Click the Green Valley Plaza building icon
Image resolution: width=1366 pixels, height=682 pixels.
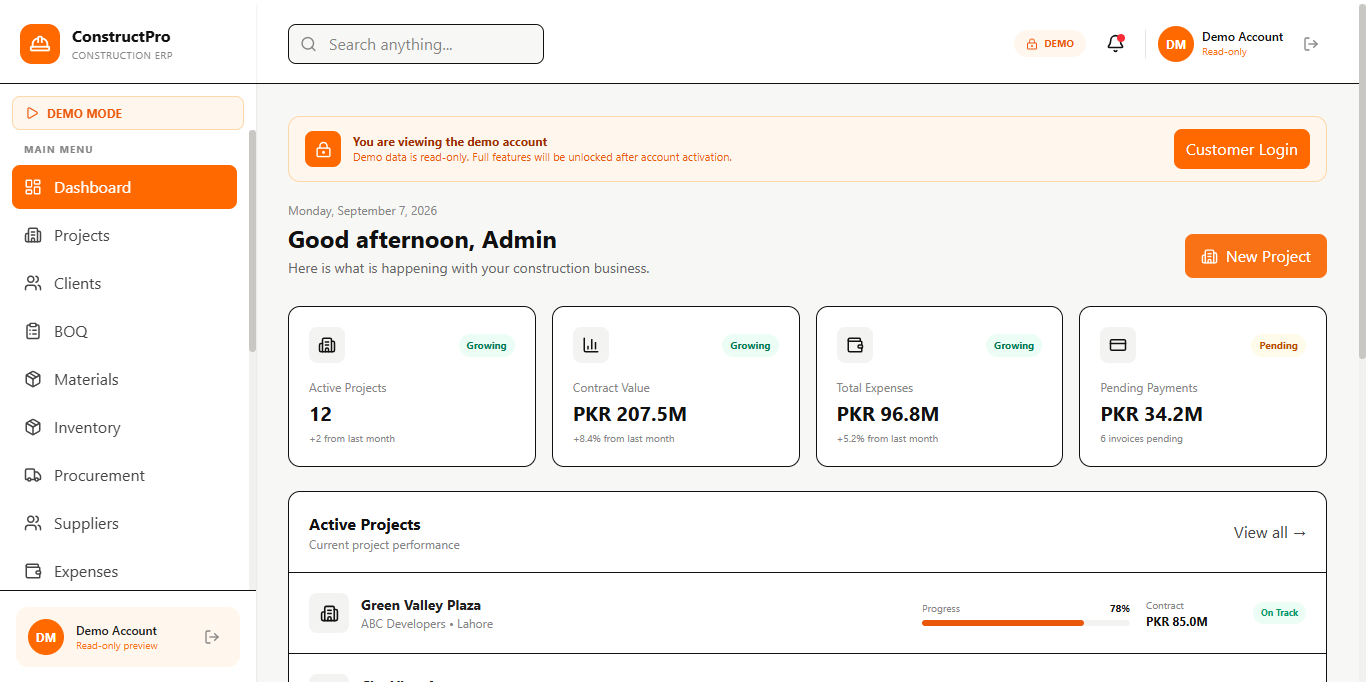click(329, 613)
